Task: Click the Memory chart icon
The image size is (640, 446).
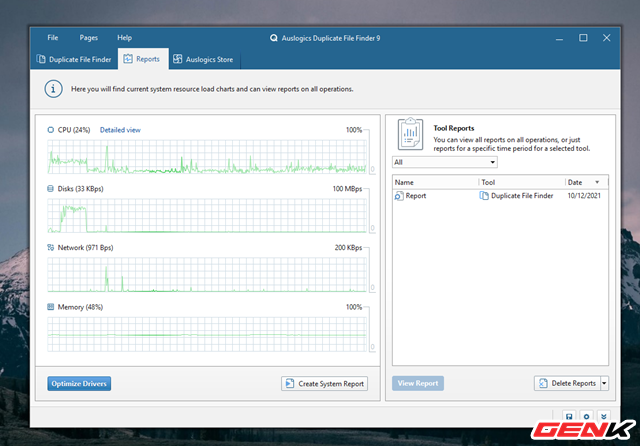Action: 51,306
